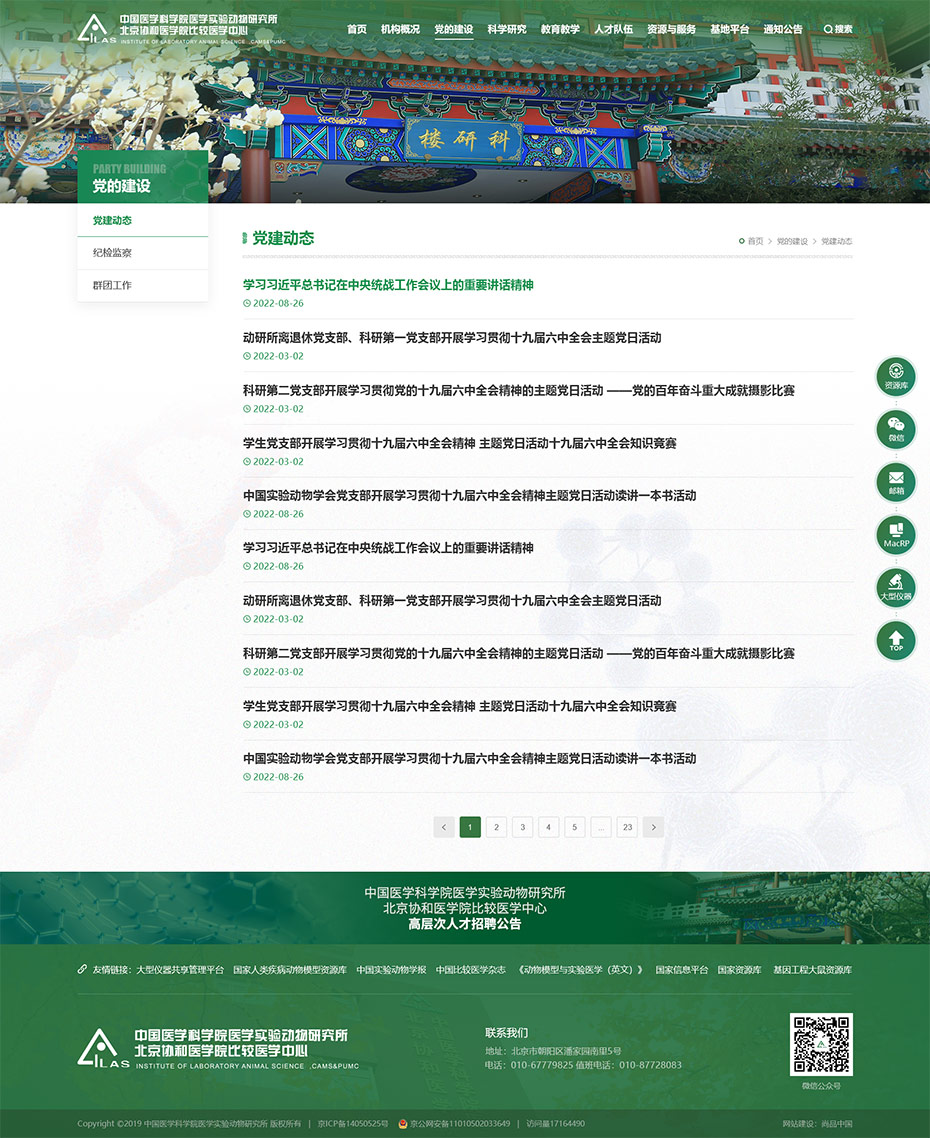The image size is (930, 1138).
Task: Go to next page arrow in pagination
Action: point(653,827)
